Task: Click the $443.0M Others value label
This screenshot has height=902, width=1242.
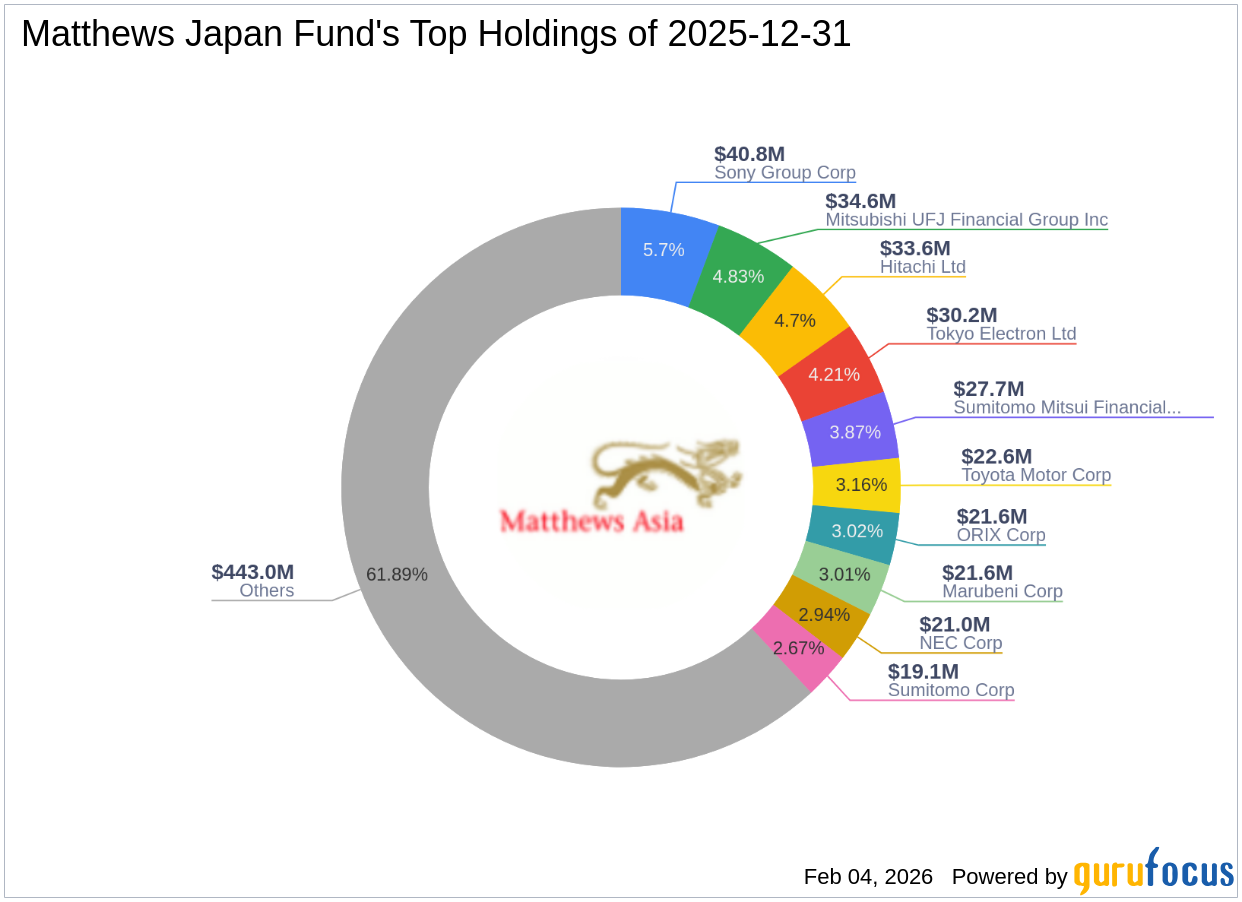Action: point(252,573)
